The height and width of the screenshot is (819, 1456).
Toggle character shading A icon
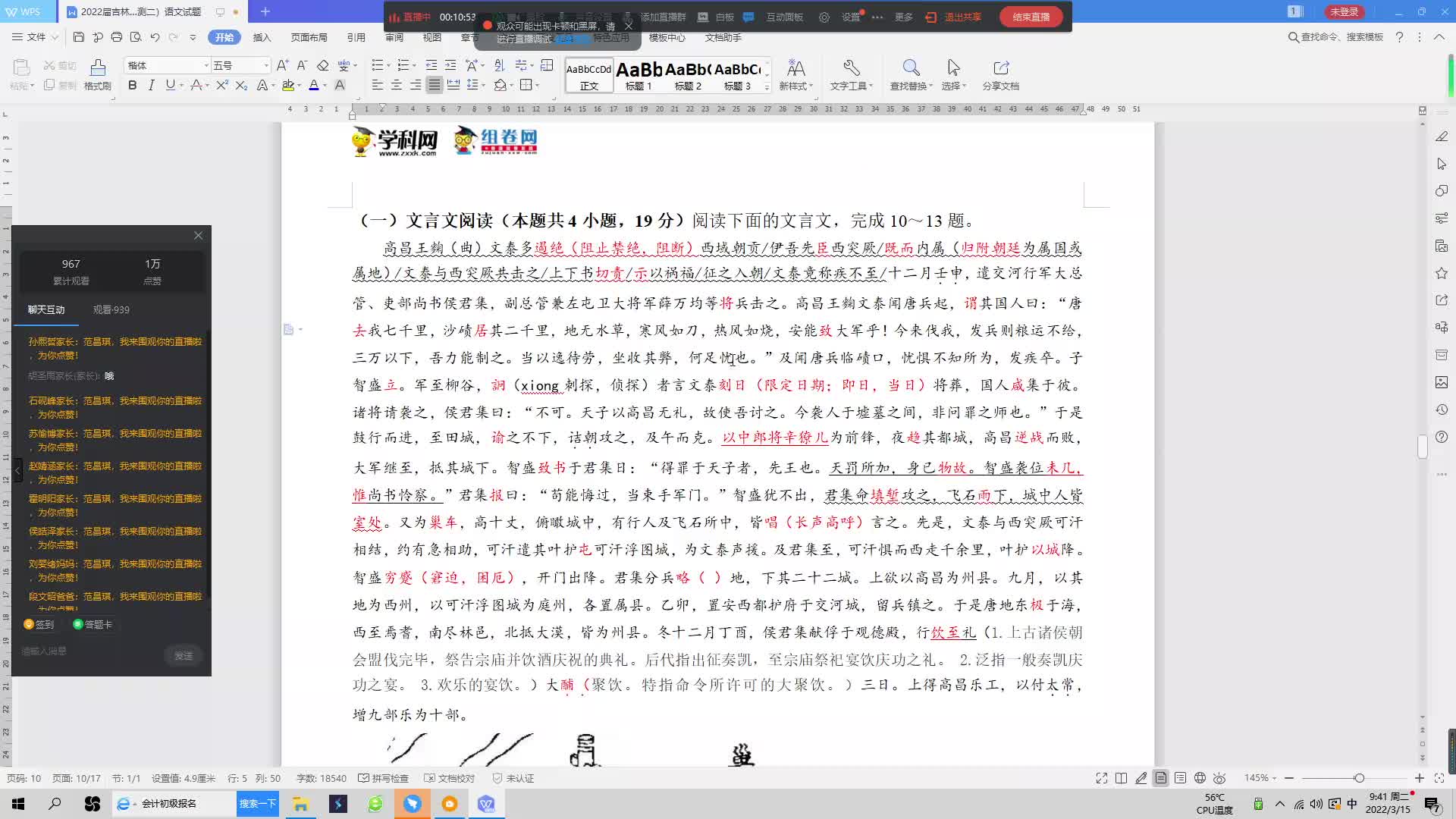[x=340, y=85]
